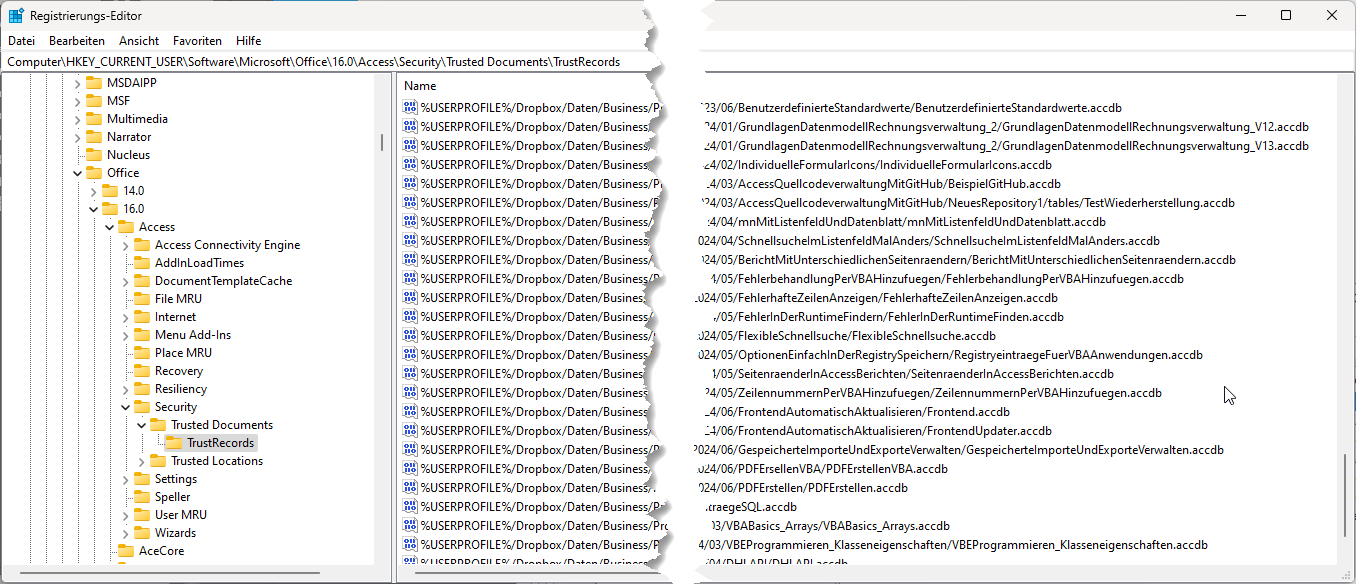Select the Access Connectivity Engine folder icon
The width and height of the screenshot is (1356, 584).
[141, 244]
